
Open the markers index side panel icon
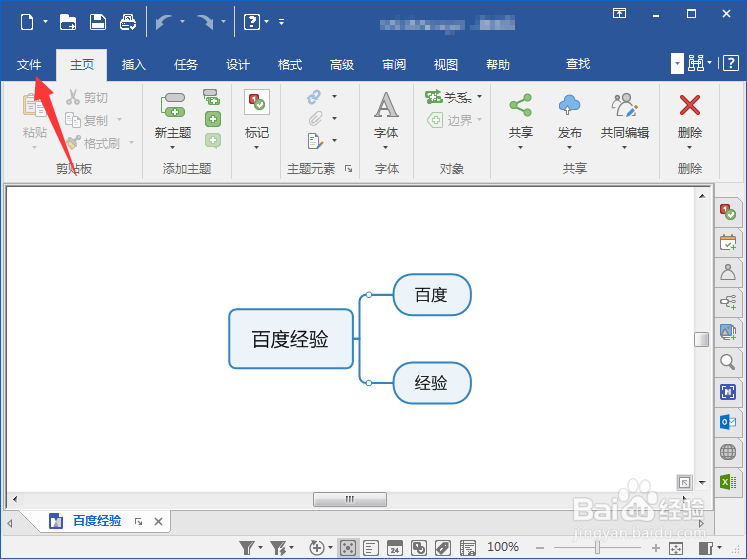pyautogui.click(x=727, y=212)
